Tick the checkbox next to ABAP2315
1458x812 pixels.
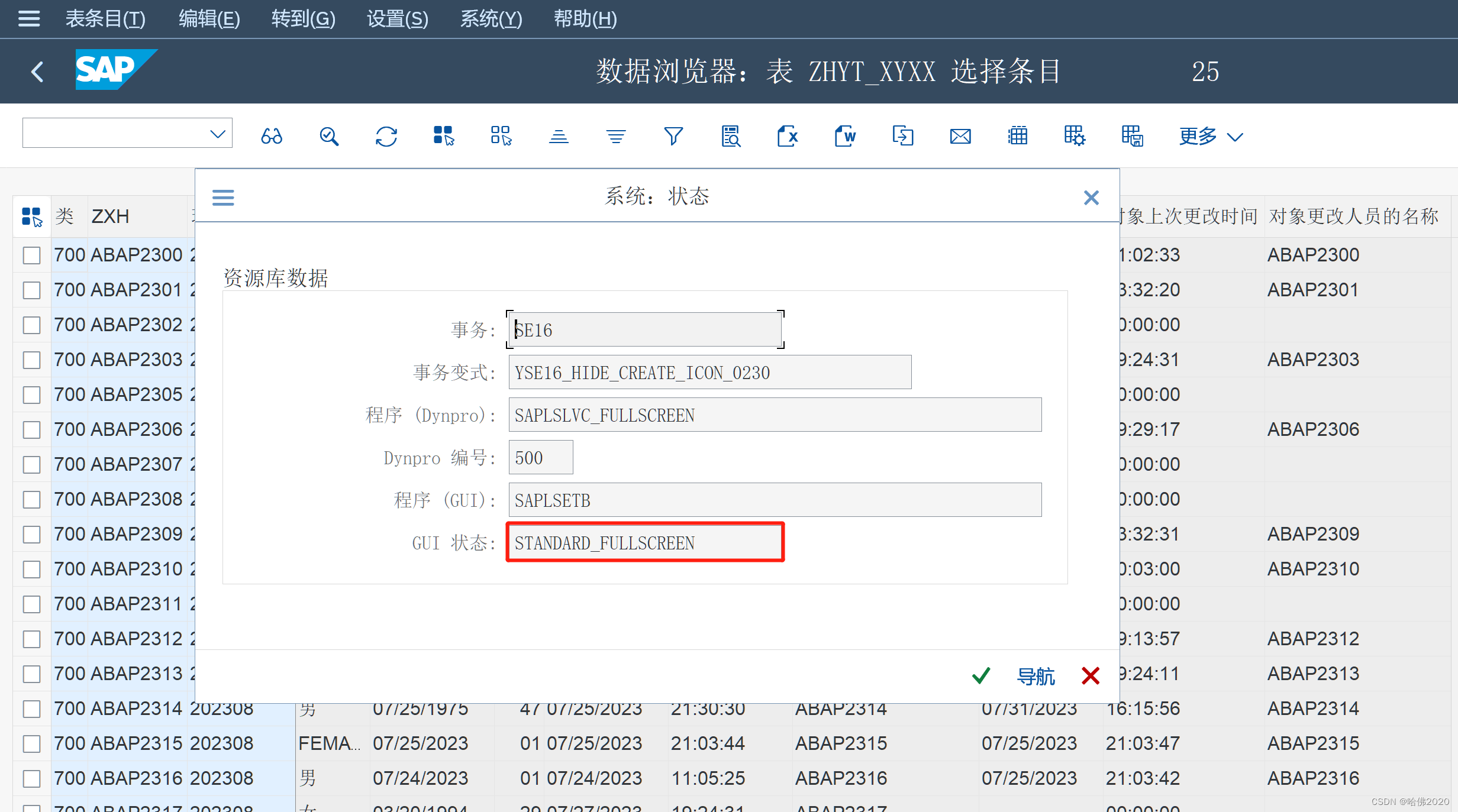(32, 743)
